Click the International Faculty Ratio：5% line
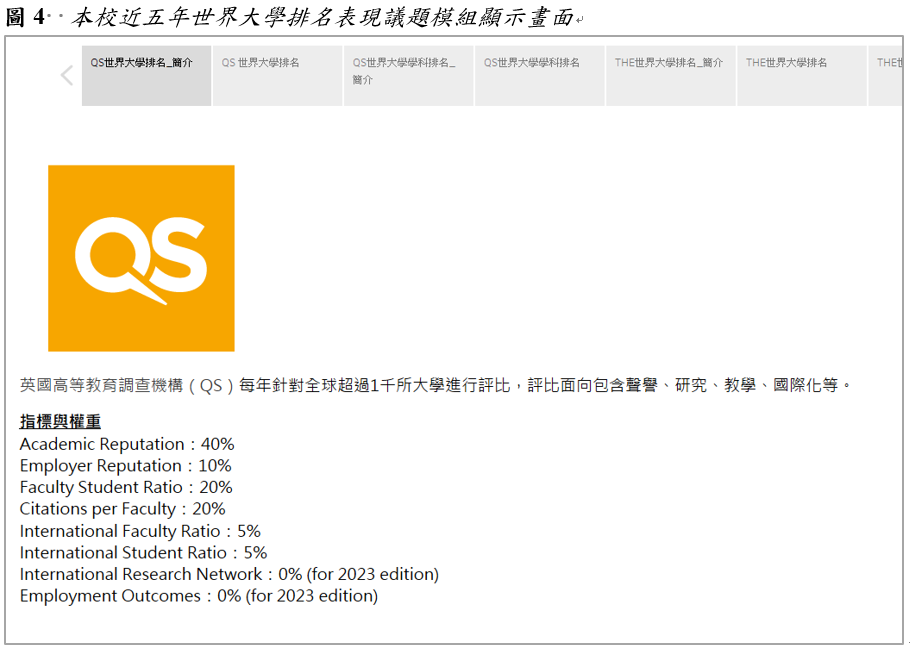The width and height of the screenshot is (910, 651). click(140, 531)
